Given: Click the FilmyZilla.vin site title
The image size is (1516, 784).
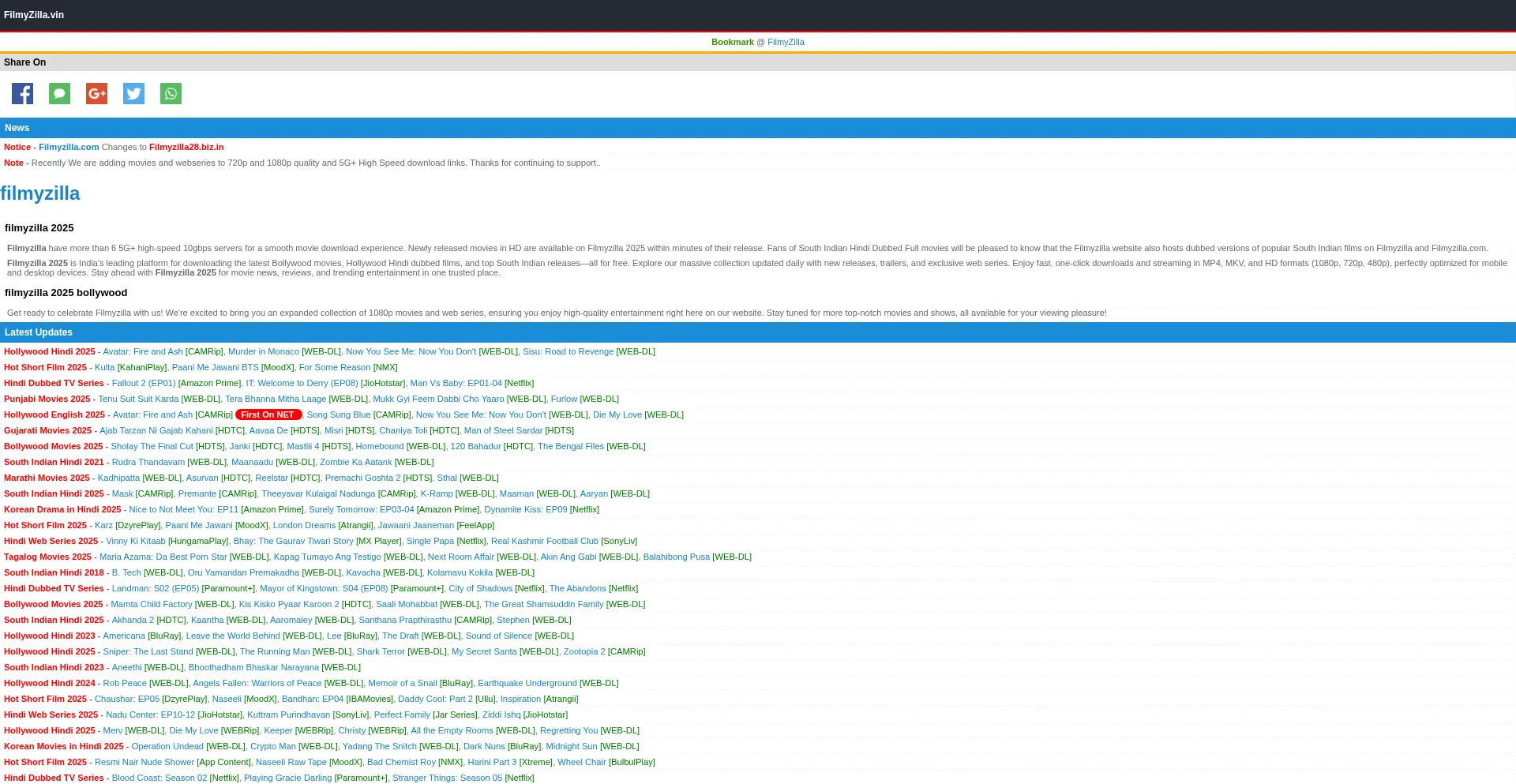Looking at the screenshot, I should 34,15.
